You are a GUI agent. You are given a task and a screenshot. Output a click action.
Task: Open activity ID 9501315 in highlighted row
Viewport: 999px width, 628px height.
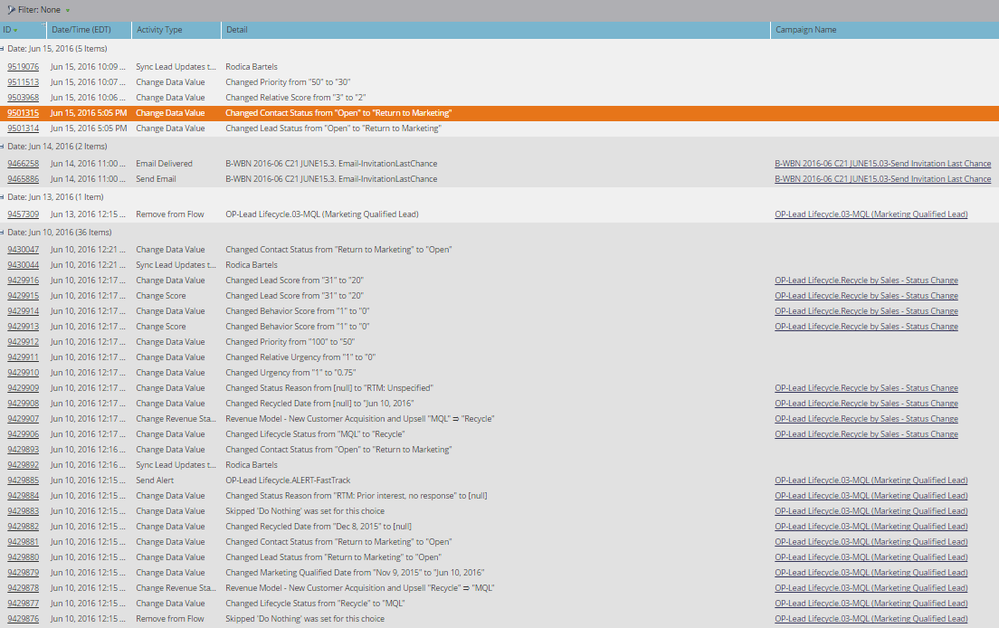tap(23, 113)
